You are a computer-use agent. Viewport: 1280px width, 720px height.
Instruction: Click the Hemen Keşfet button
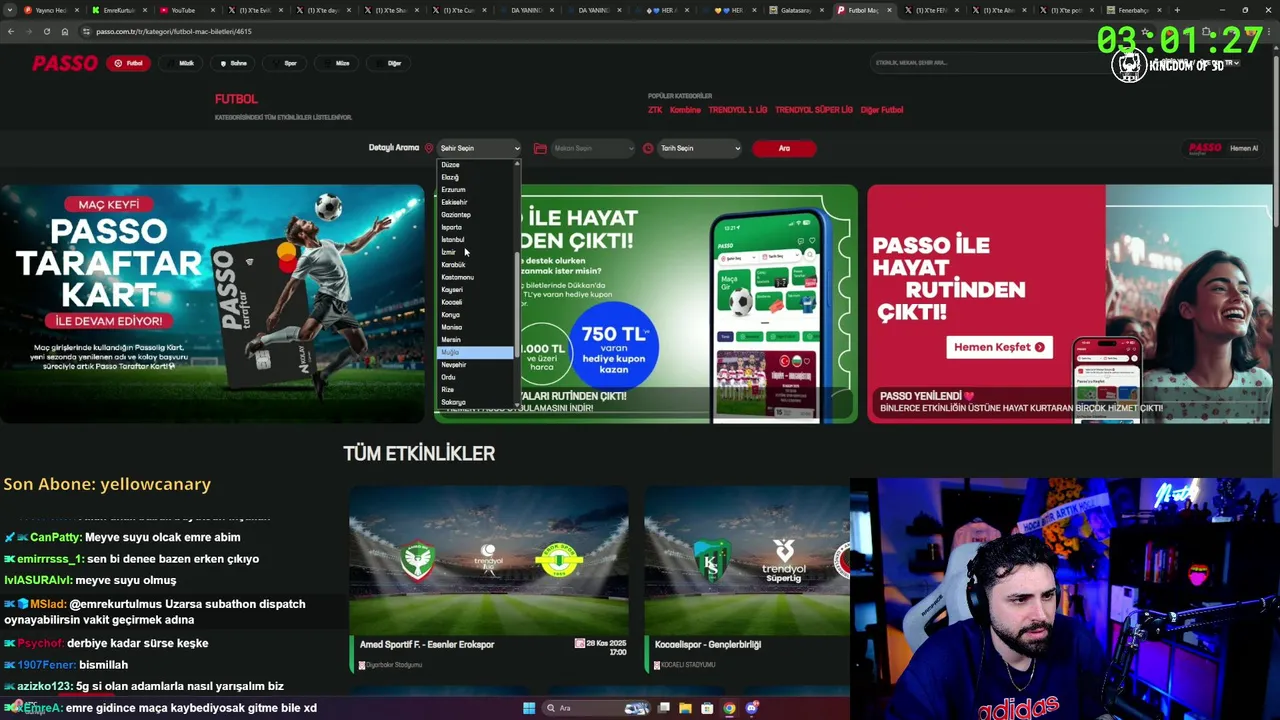click(x=998, y=347)
